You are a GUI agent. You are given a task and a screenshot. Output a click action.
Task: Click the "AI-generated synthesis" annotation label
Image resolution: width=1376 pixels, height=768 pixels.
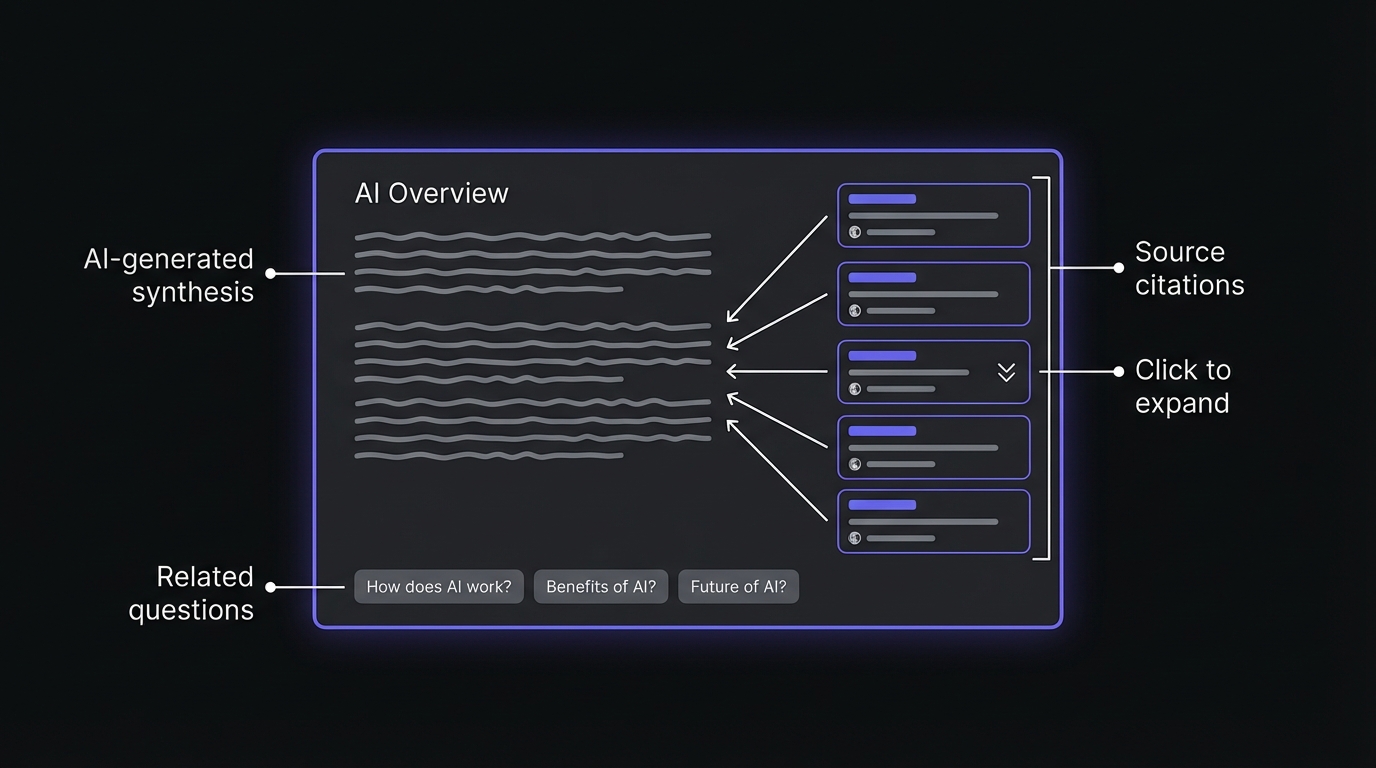pos(168,275)
